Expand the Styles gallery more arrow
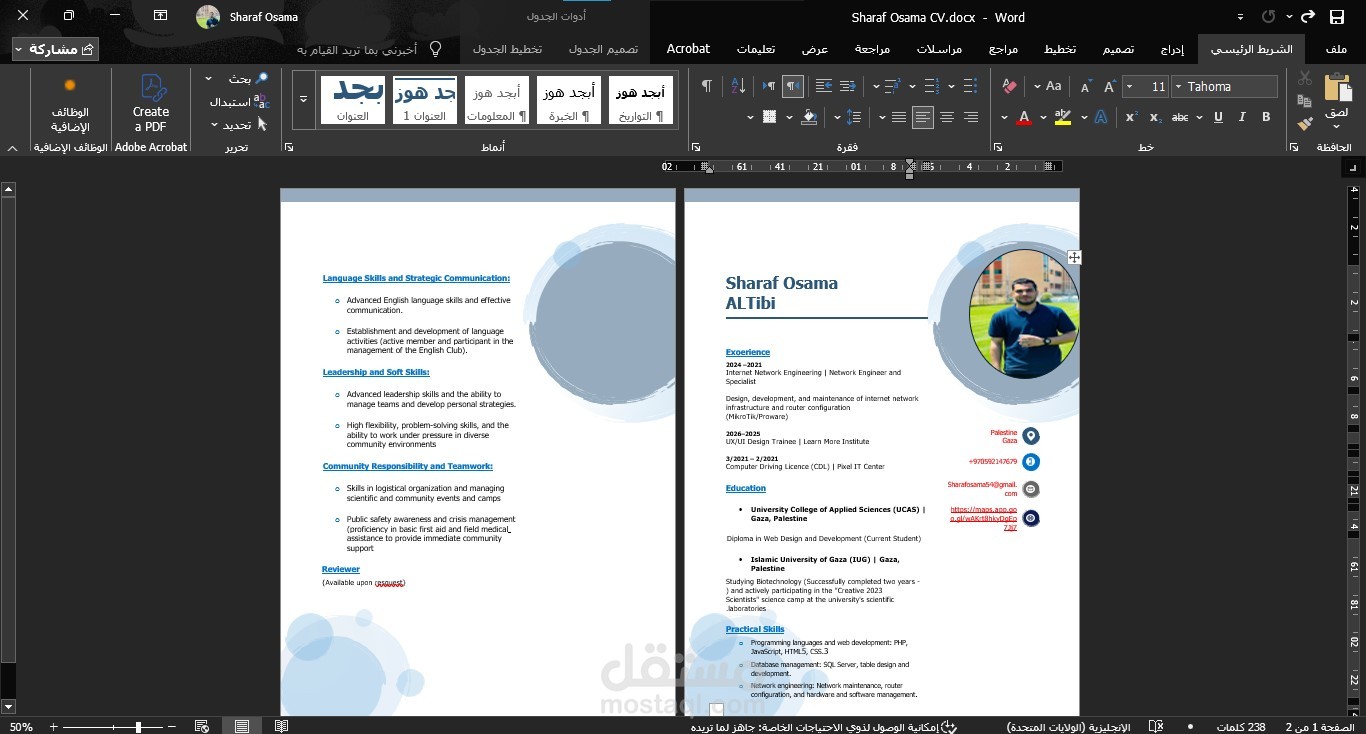1366x734 pixels. click(x=303, y=99)
